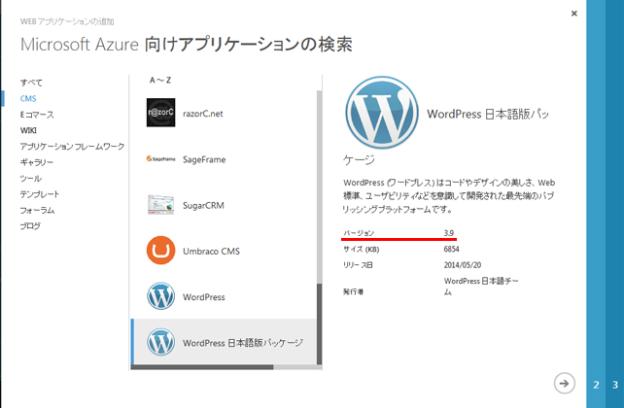Viewport: 624px width, 408px height.
Task: Click the 発行者 label
Action: click(x=353, y=292)
